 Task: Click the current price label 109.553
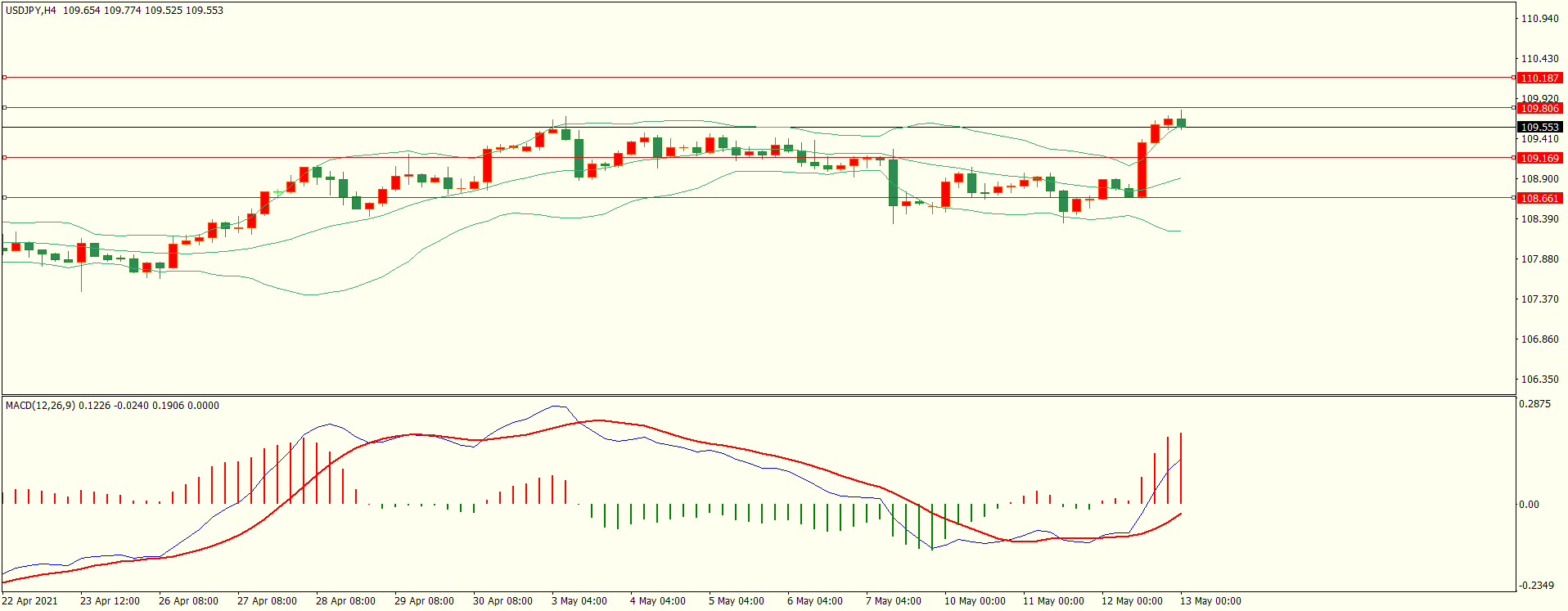(1539, 127)
